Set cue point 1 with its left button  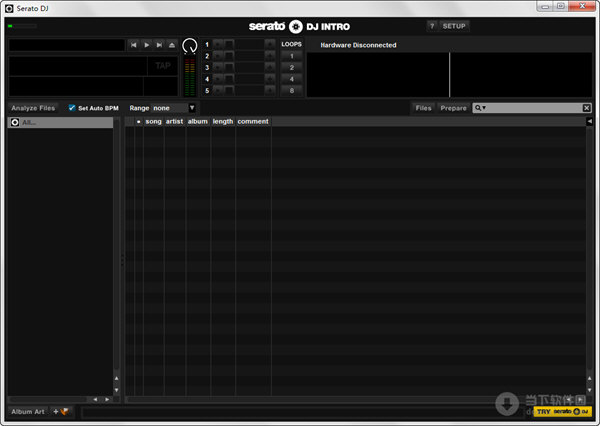tap(218, 44)
